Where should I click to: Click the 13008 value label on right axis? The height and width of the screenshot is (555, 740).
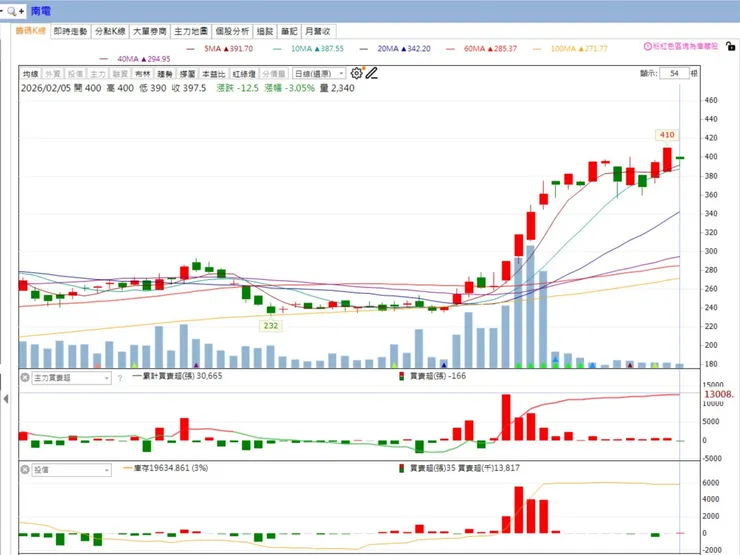click(x=718, y=394)
